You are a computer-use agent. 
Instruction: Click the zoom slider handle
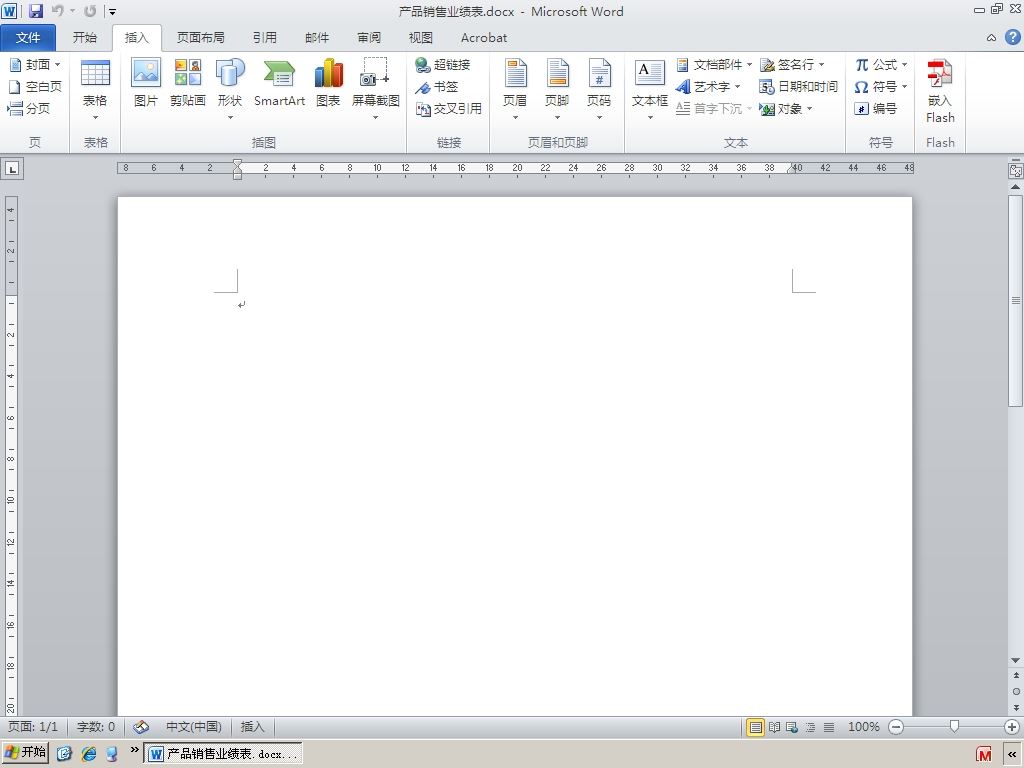tap(954, 726)
